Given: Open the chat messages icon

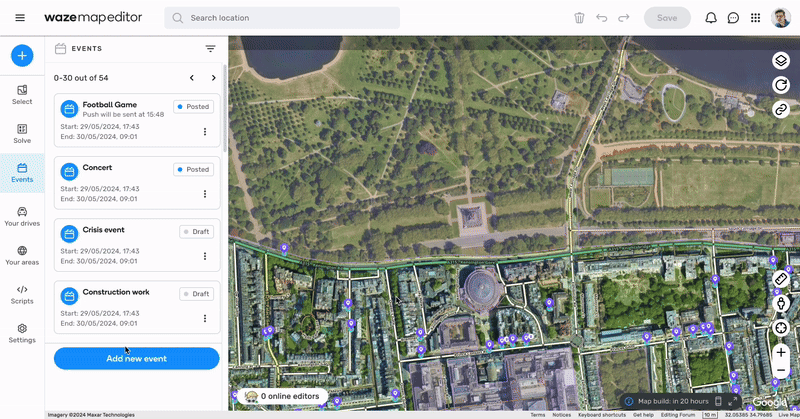Looking at the screenshot, I should pyautogui.click(x=733, y=18).
